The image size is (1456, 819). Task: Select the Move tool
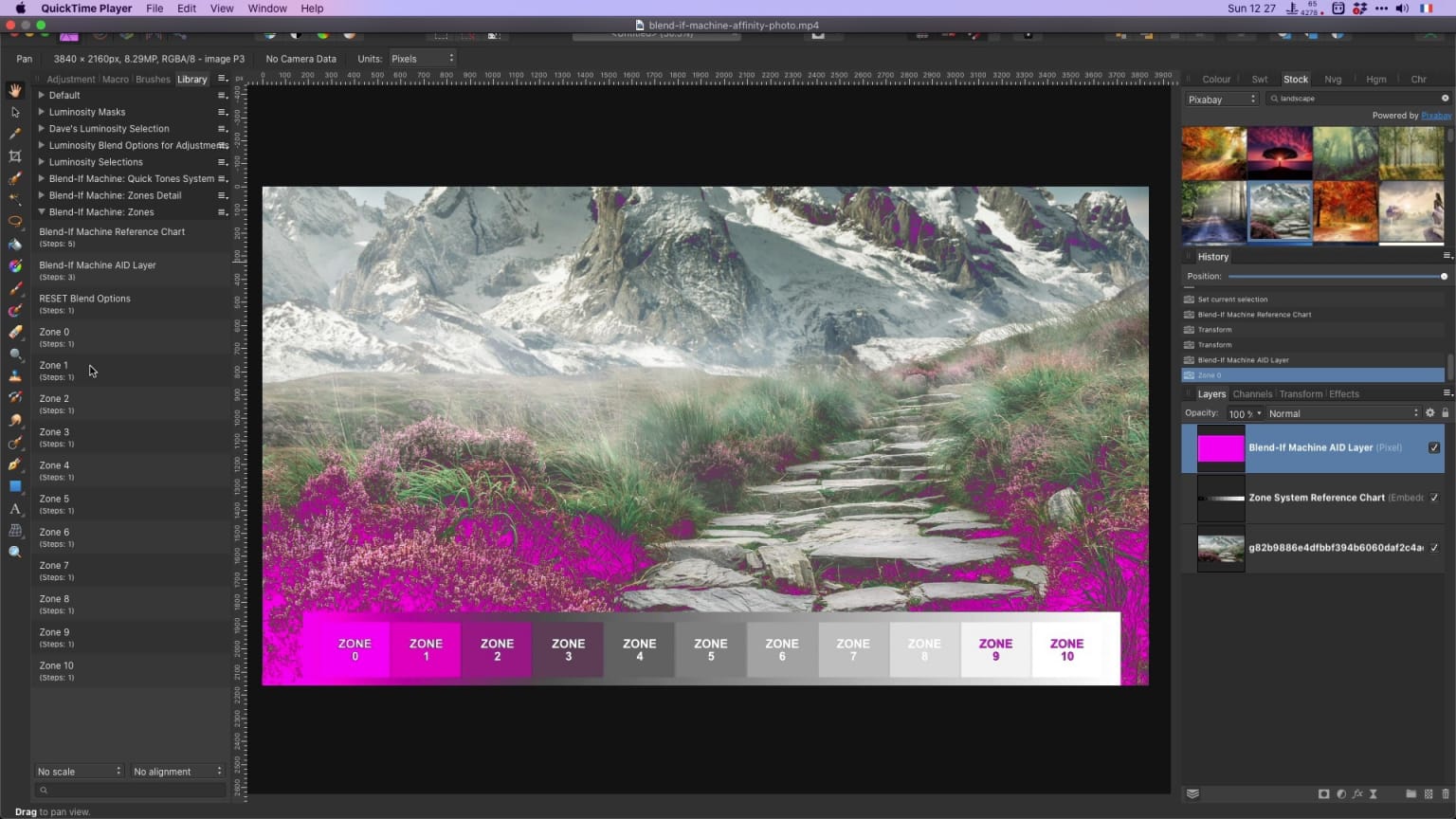tap(15, 112)
